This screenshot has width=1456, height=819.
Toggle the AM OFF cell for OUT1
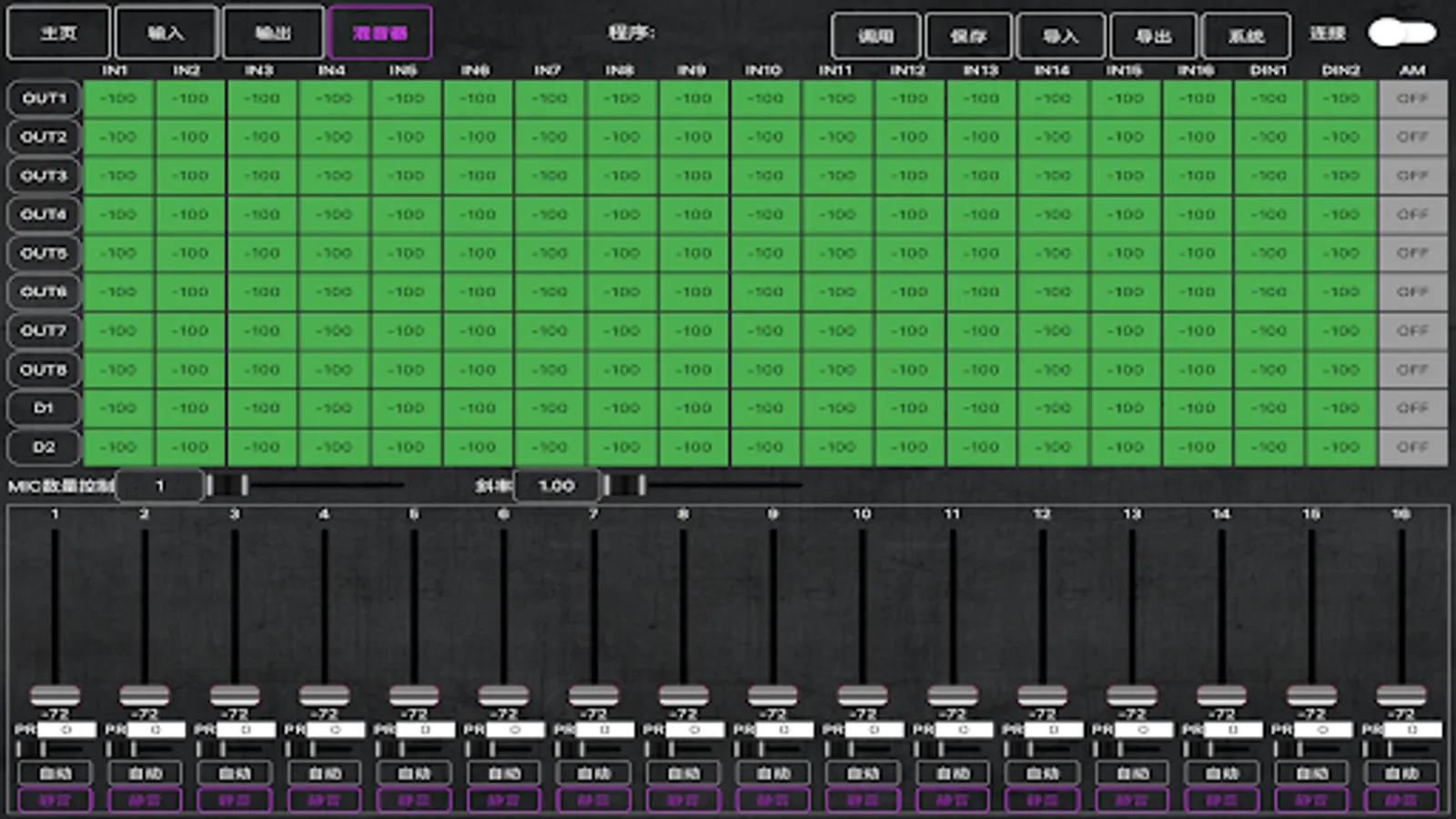click(x=1412, y=98)
